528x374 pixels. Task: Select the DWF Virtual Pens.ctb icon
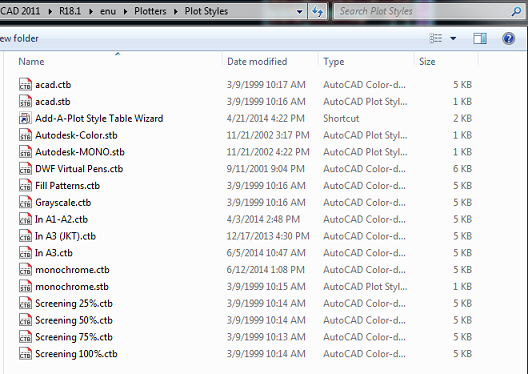pyautogui.click(x=25, y=169)
